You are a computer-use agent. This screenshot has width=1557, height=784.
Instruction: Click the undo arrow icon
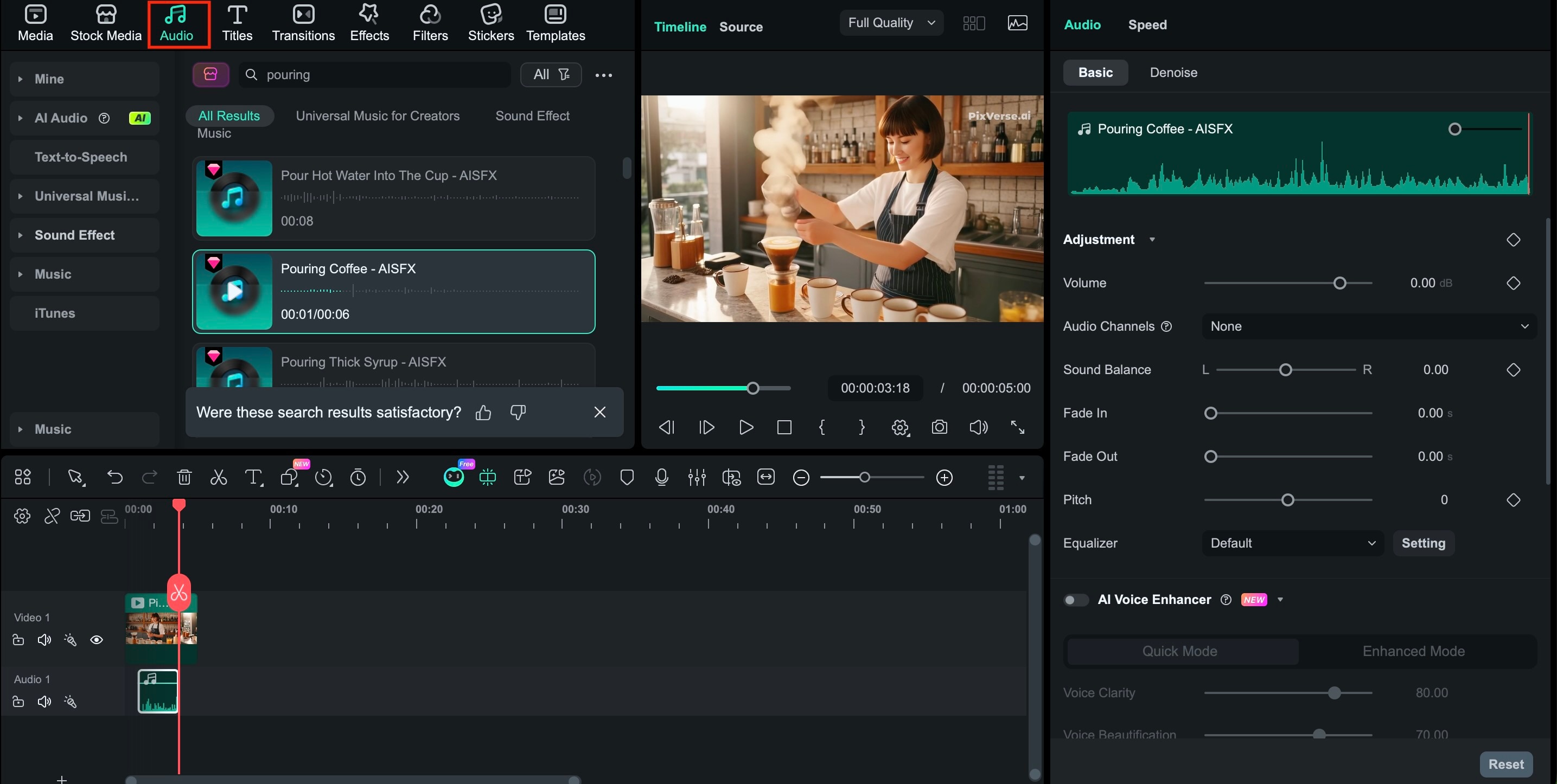click(x=115, y=477)
